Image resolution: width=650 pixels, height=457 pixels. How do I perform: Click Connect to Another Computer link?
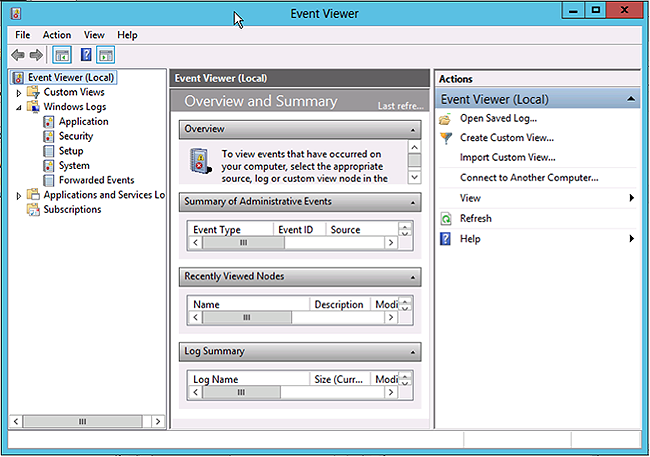[x=528, y=178]
